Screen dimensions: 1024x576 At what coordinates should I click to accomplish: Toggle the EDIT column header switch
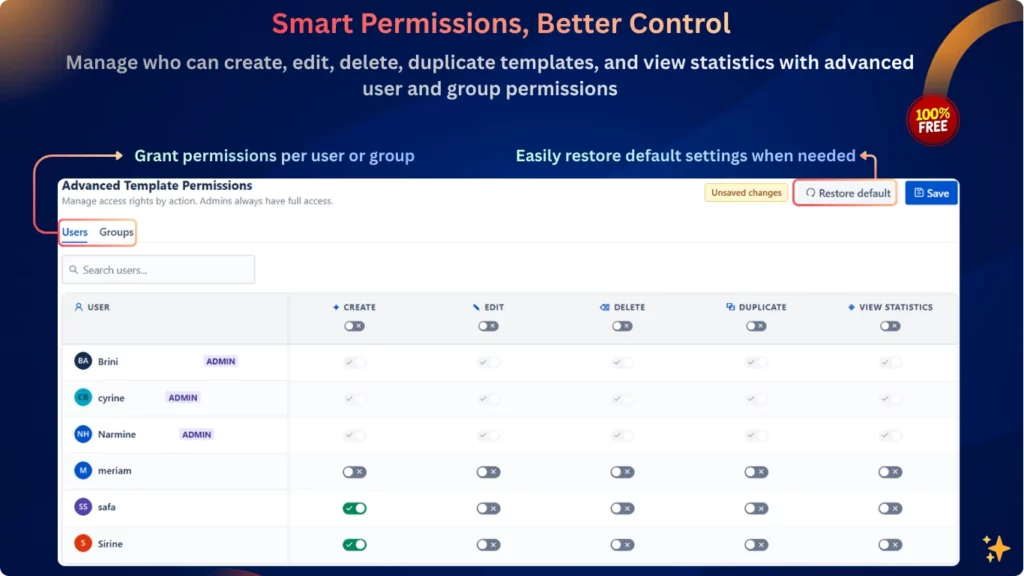488,326
